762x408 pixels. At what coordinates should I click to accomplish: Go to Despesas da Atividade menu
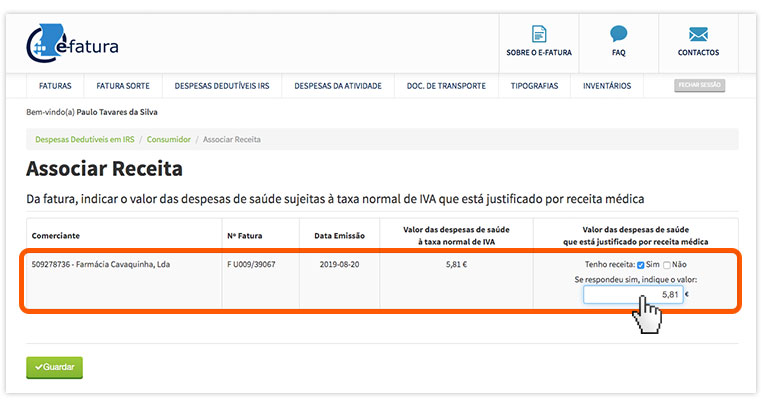[338, 86]
